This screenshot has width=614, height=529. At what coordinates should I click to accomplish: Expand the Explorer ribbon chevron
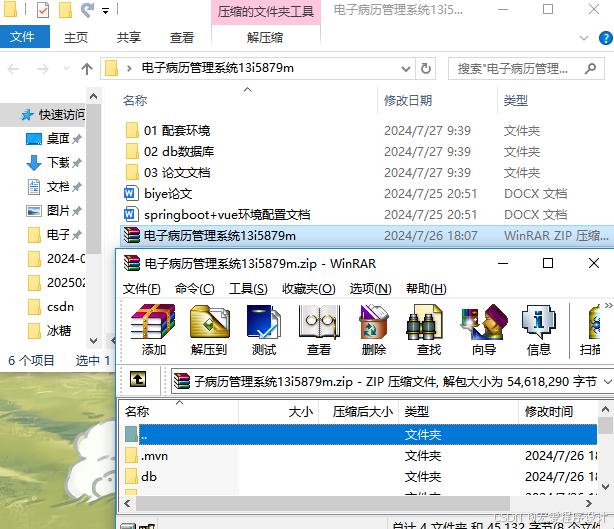click(584, 38)
